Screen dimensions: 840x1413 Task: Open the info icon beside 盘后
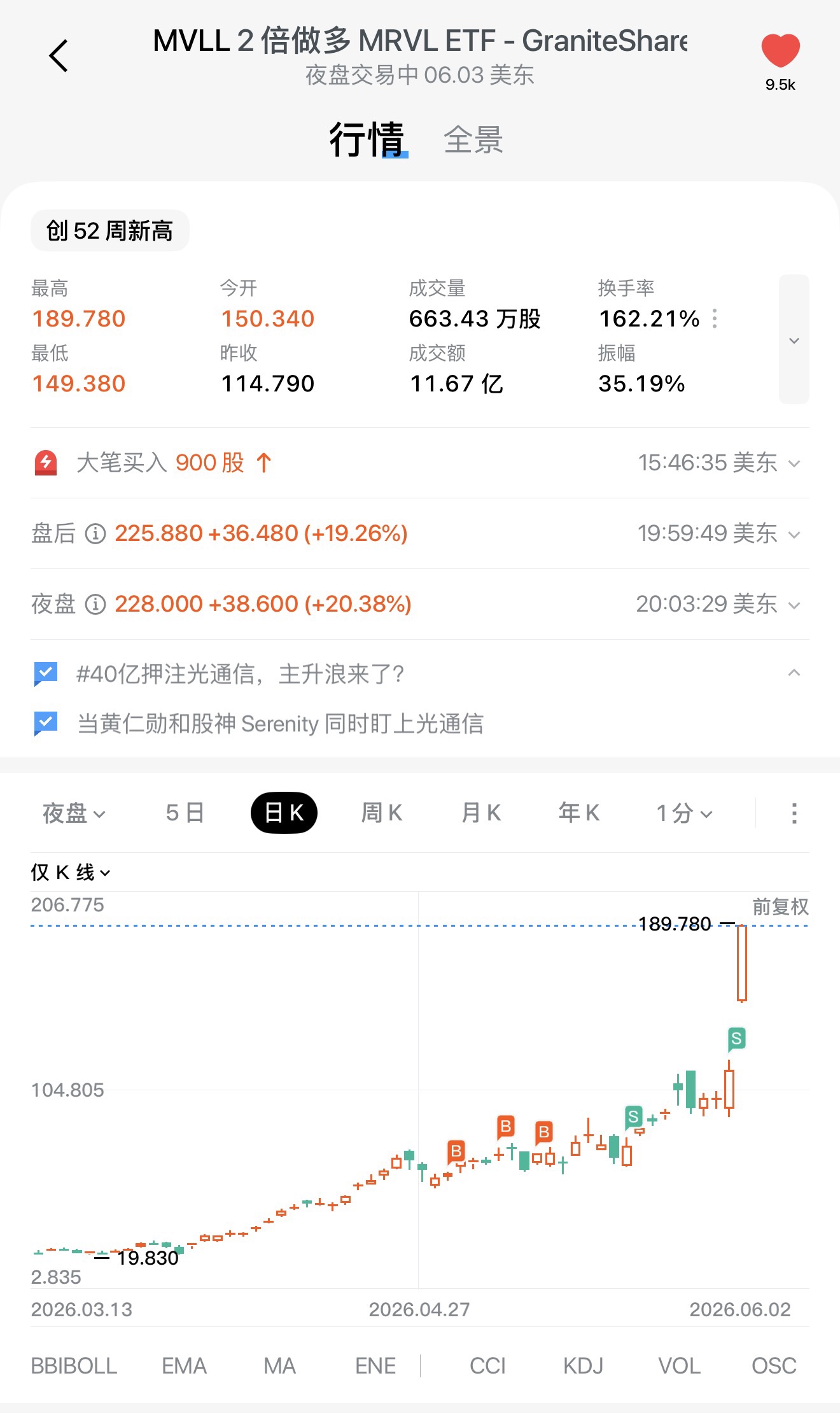tap(95, 533)
